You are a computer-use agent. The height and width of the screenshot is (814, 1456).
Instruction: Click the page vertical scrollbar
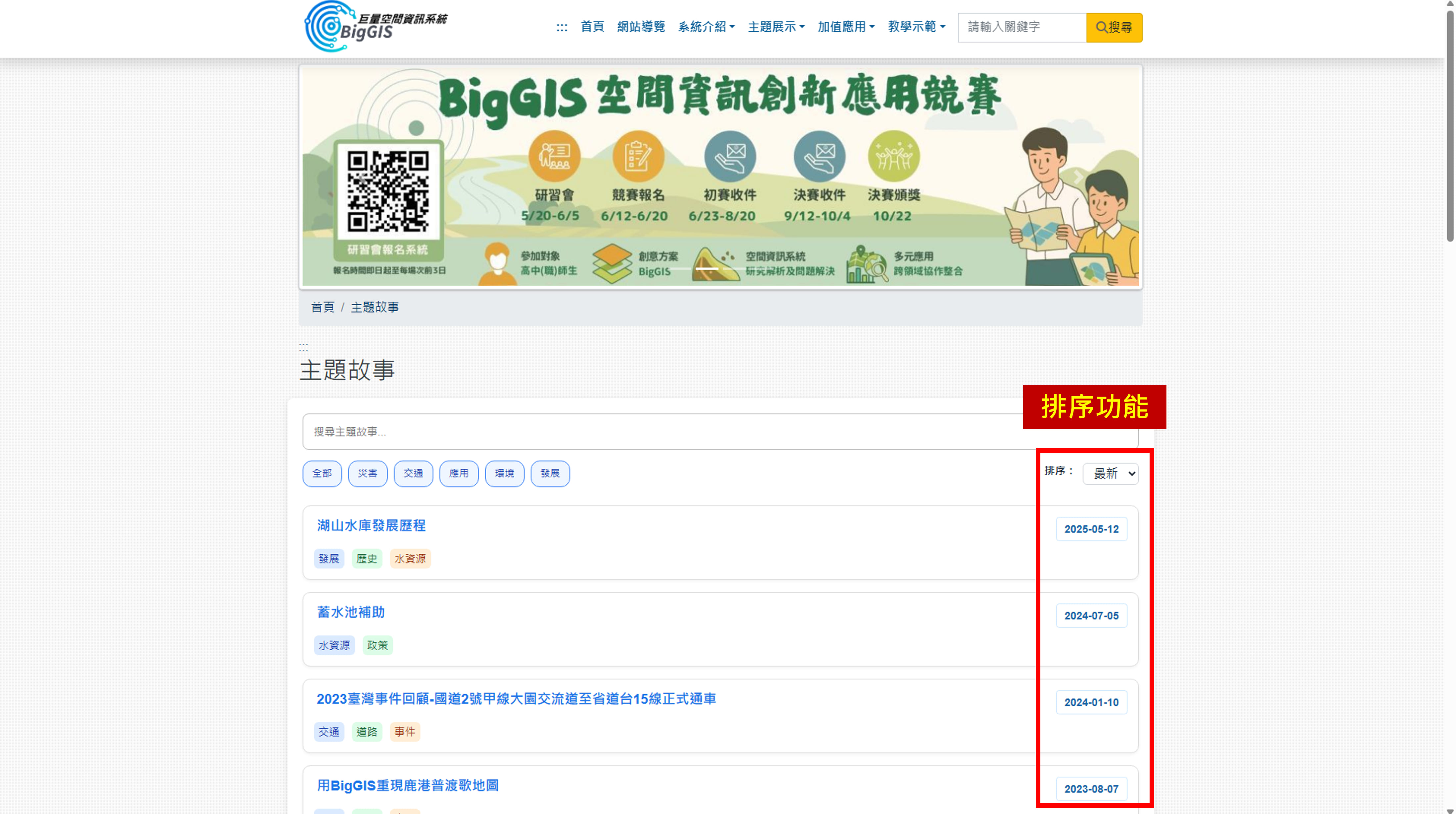click(1450, 124)
